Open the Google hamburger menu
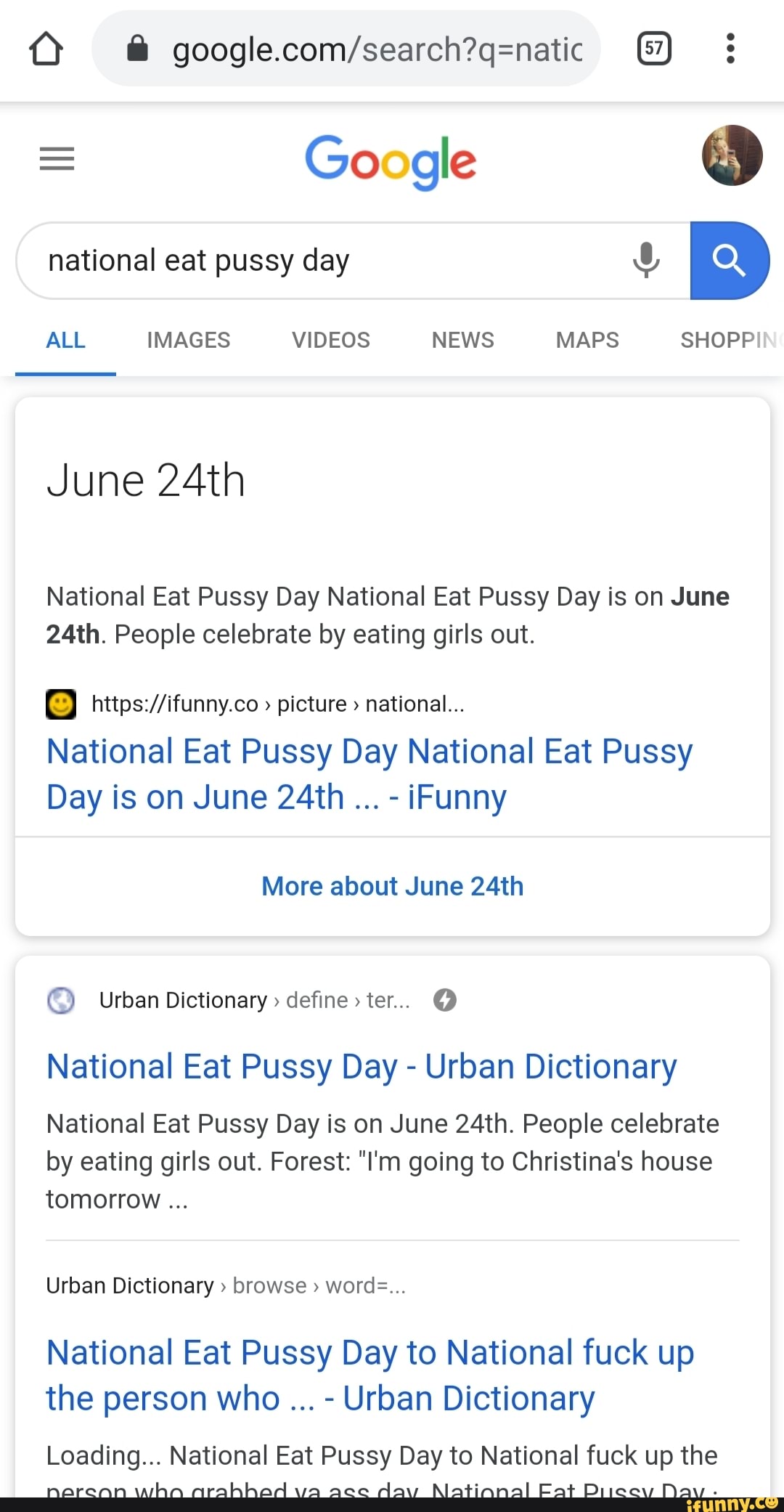784x1512 pixels. [57, 158]
